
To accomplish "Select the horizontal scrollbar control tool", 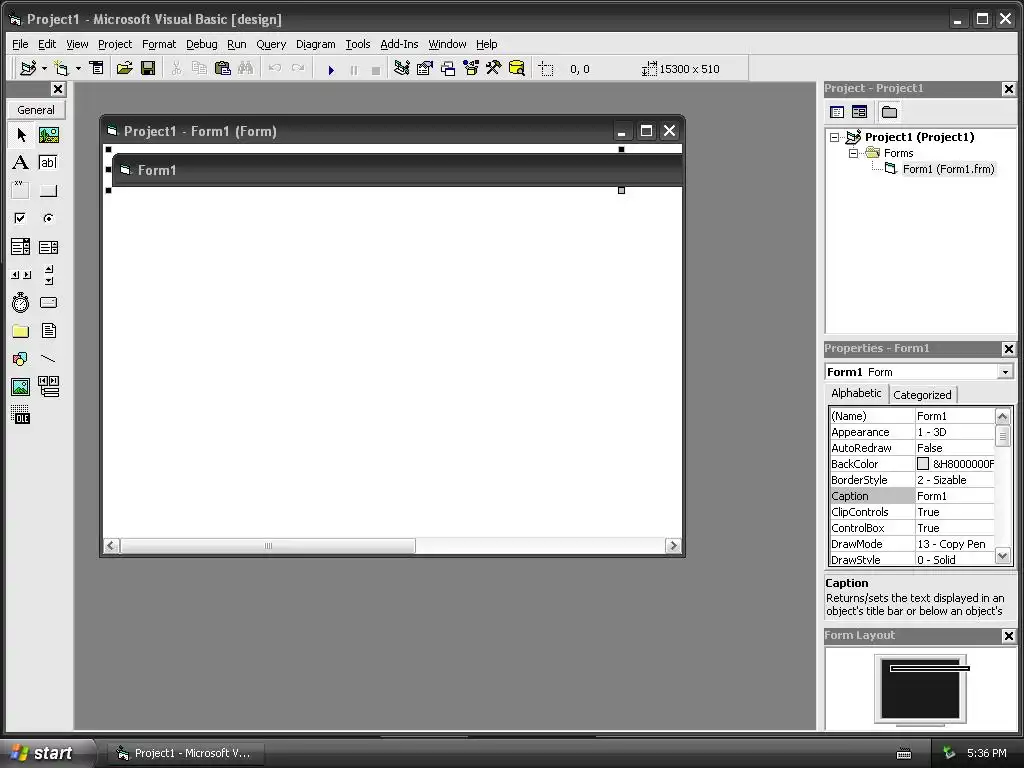I will pos(21,275).
